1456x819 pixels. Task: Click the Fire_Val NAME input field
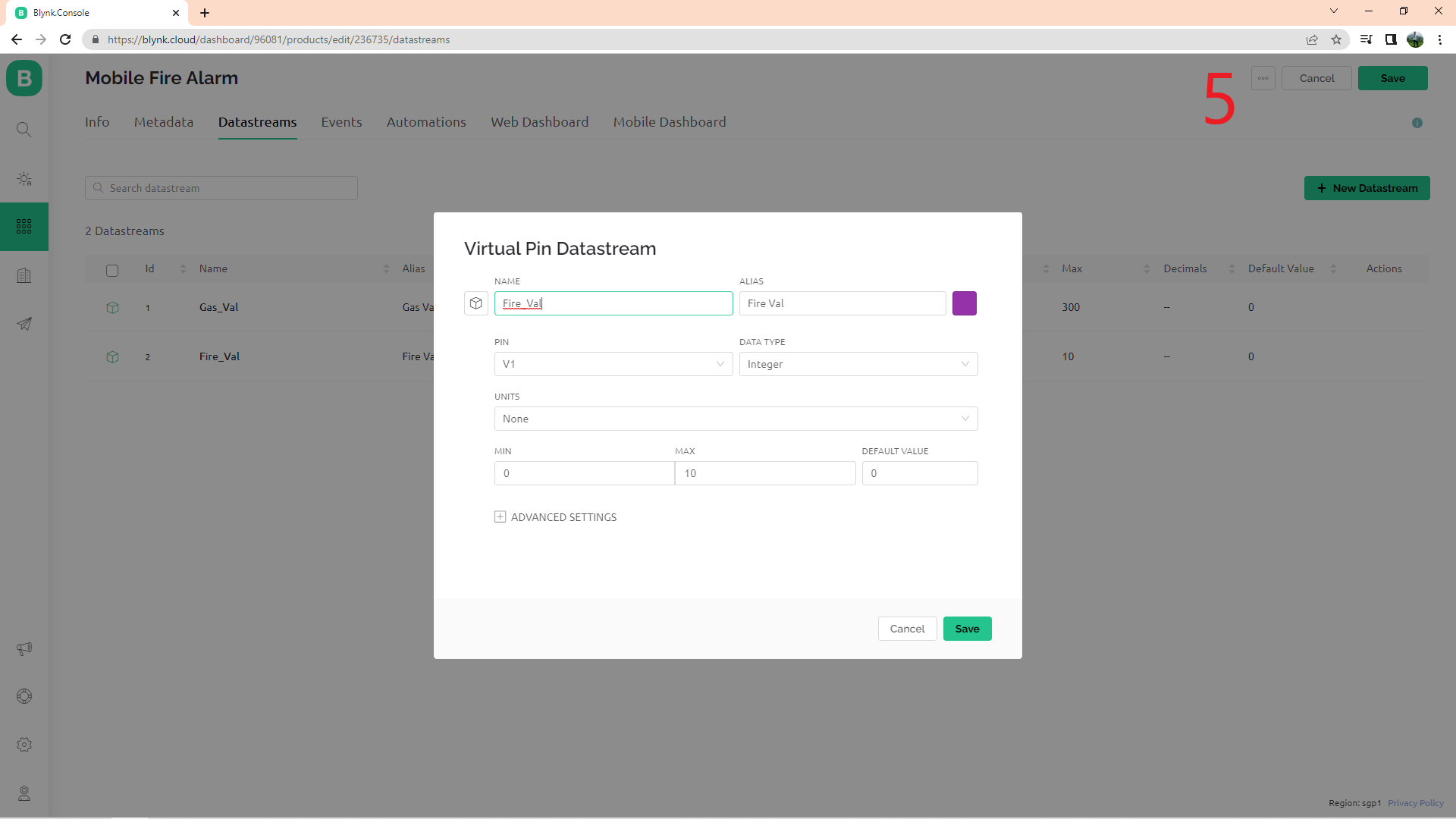click(x=614, y=303)
